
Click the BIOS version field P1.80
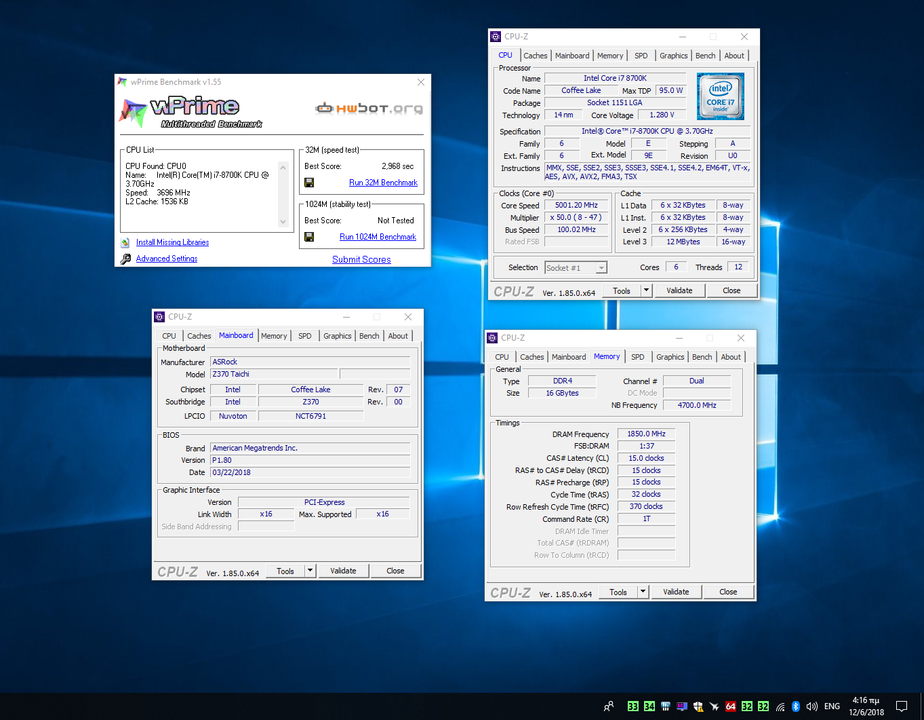[310, 460]
